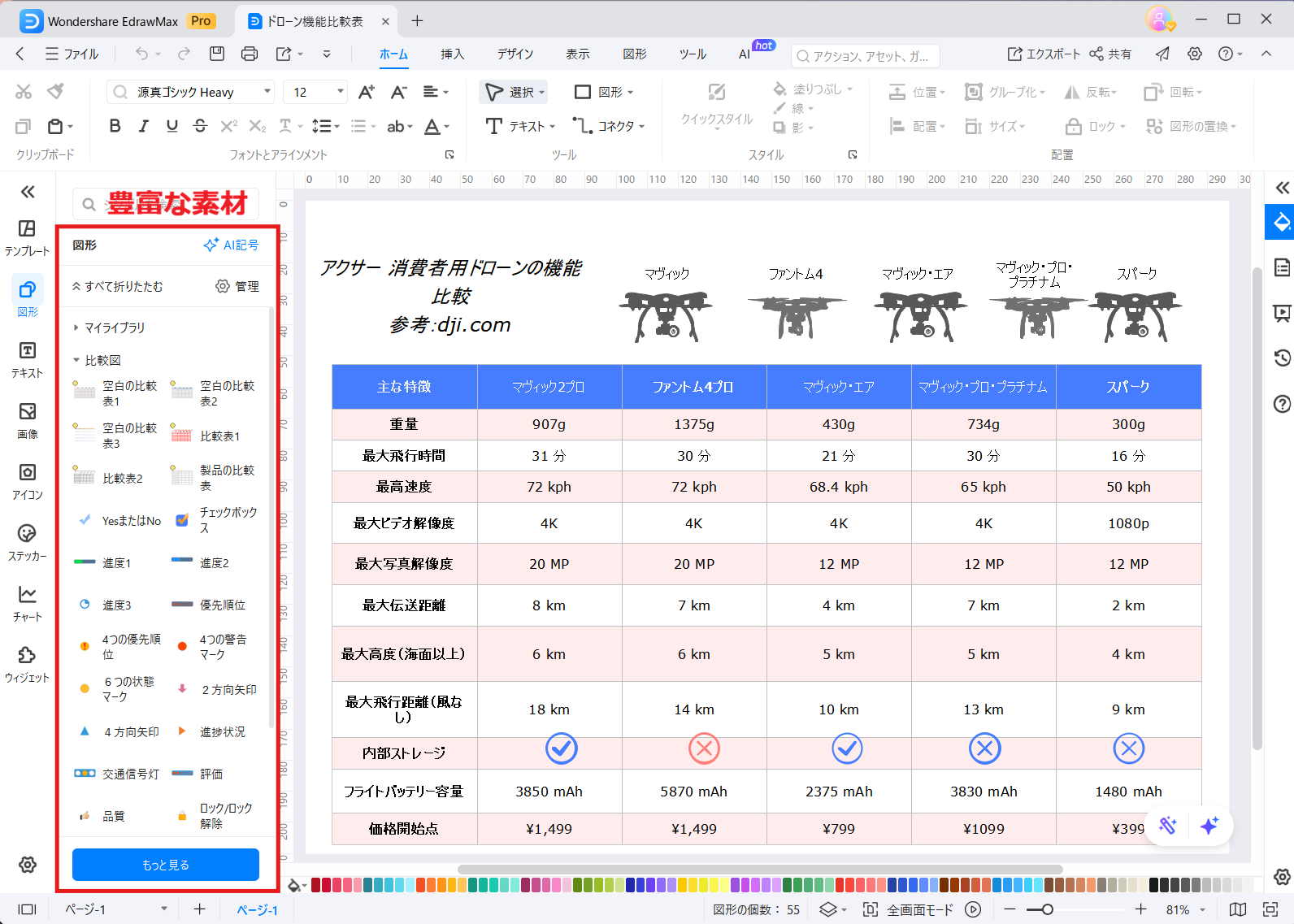Toggle Subscript formatting
Image resolution: width=1294 pixels, height=924 pixels.
tap(258, 126)
